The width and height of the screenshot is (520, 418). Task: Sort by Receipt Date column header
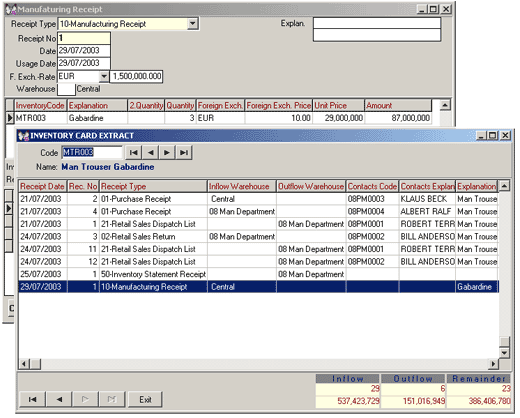click(x=42, y=186)
